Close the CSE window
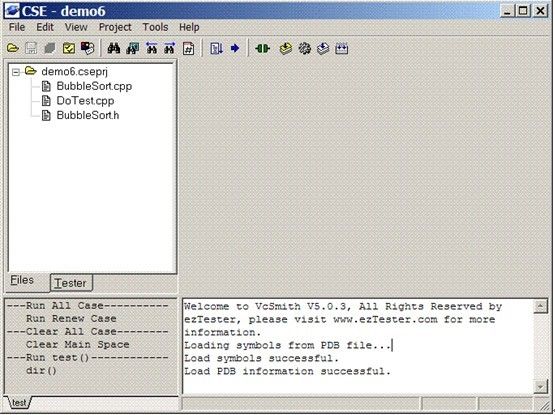The height and width of the screenshot is (415, 555). tap(540, 11)
